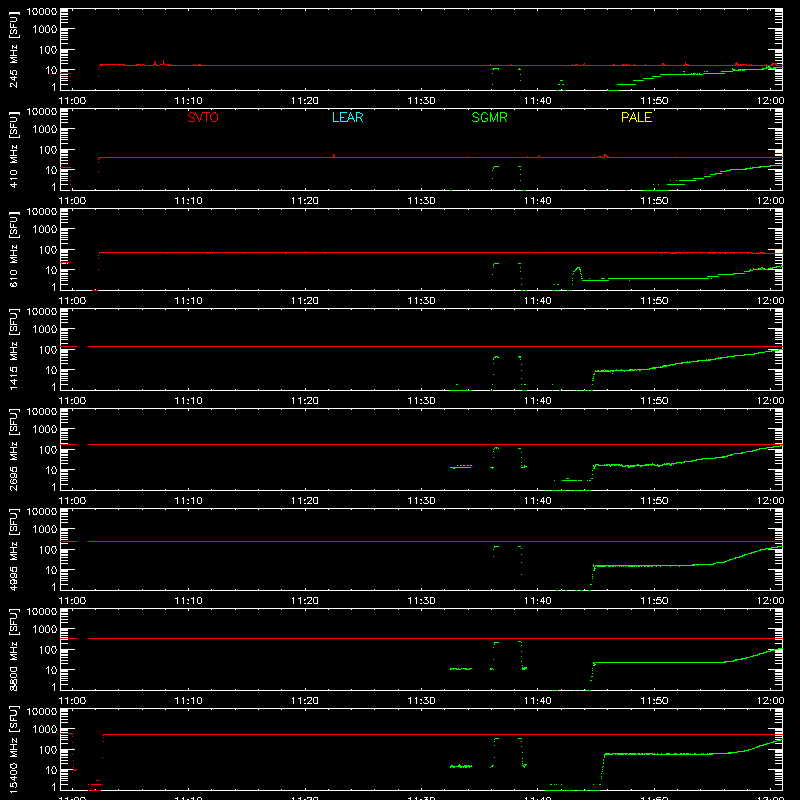This screenshot has height=800, width=800.
Task: Click the yellow PALE station label
Action: coord(636,117)
